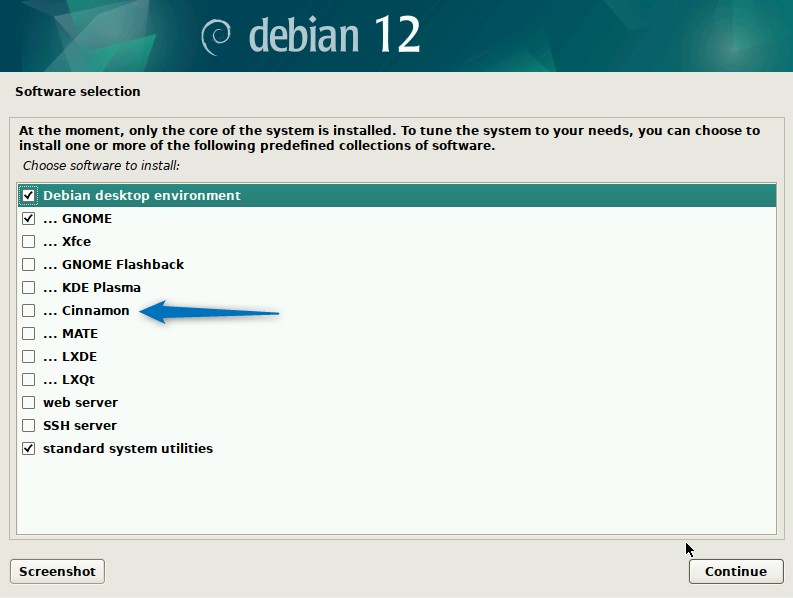The width and height of the screenshot is (793, 598).
Task: Click the 'SSH server' label
Action: [x=80, y=425]
